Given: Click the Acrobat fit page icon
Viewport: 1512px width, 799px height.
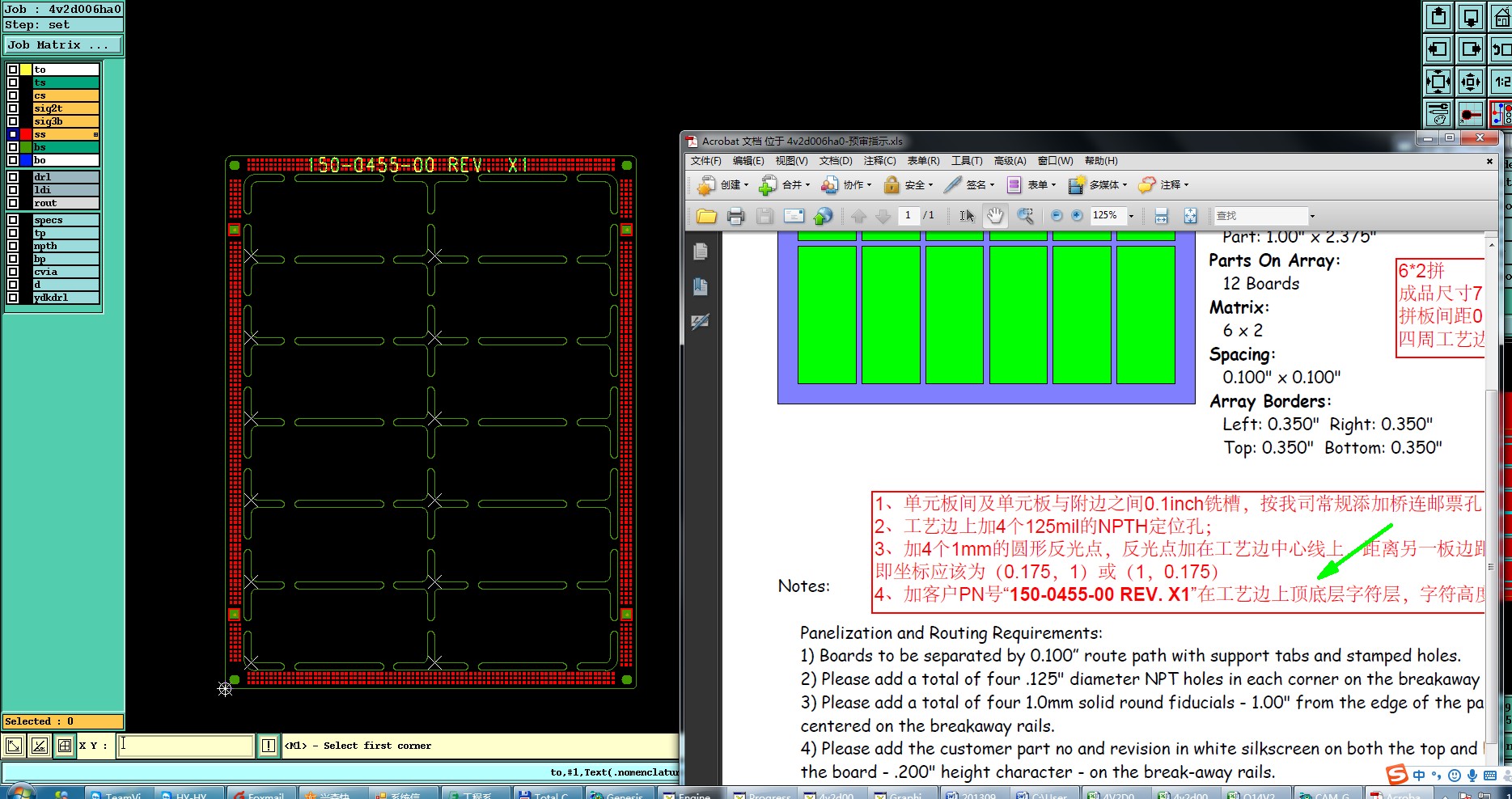Looking at the screenshot, I should (1190, 216).
